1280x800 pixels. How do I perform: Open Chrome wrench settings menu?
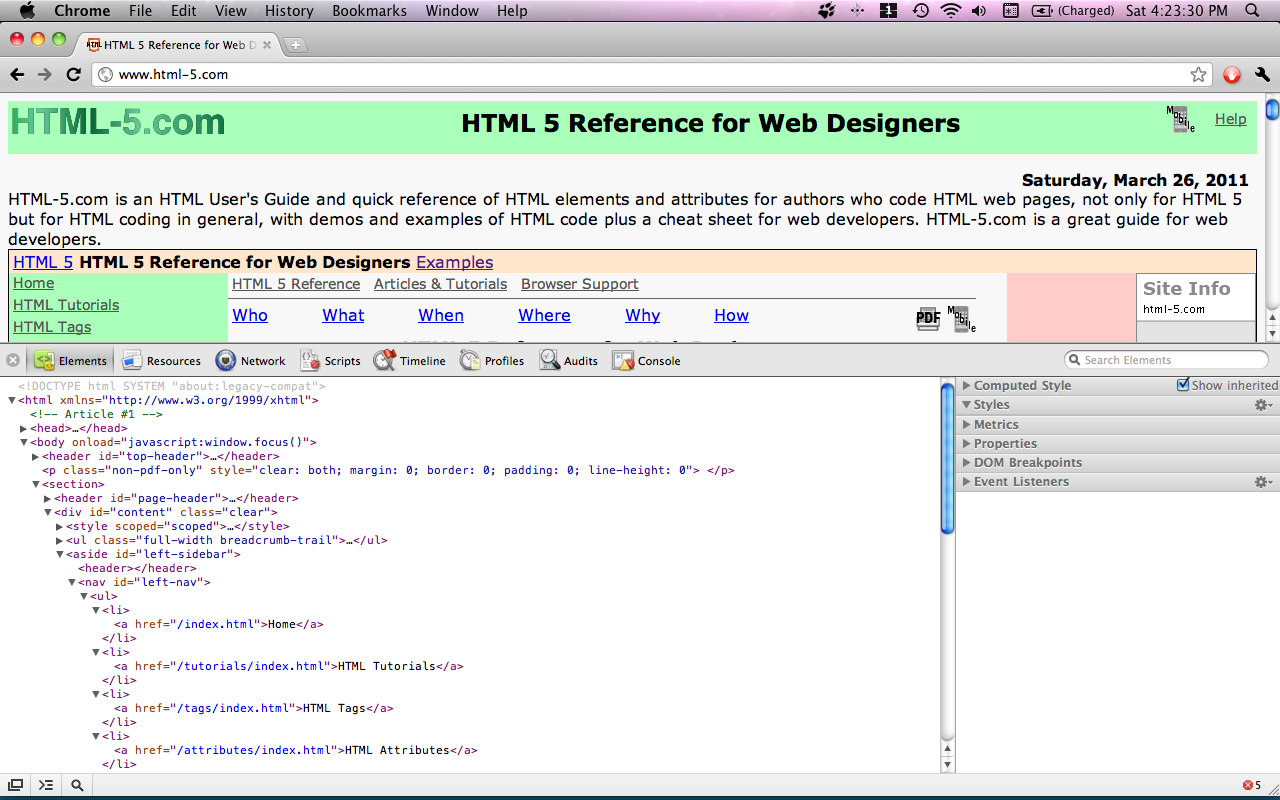tap(1262, 74)
